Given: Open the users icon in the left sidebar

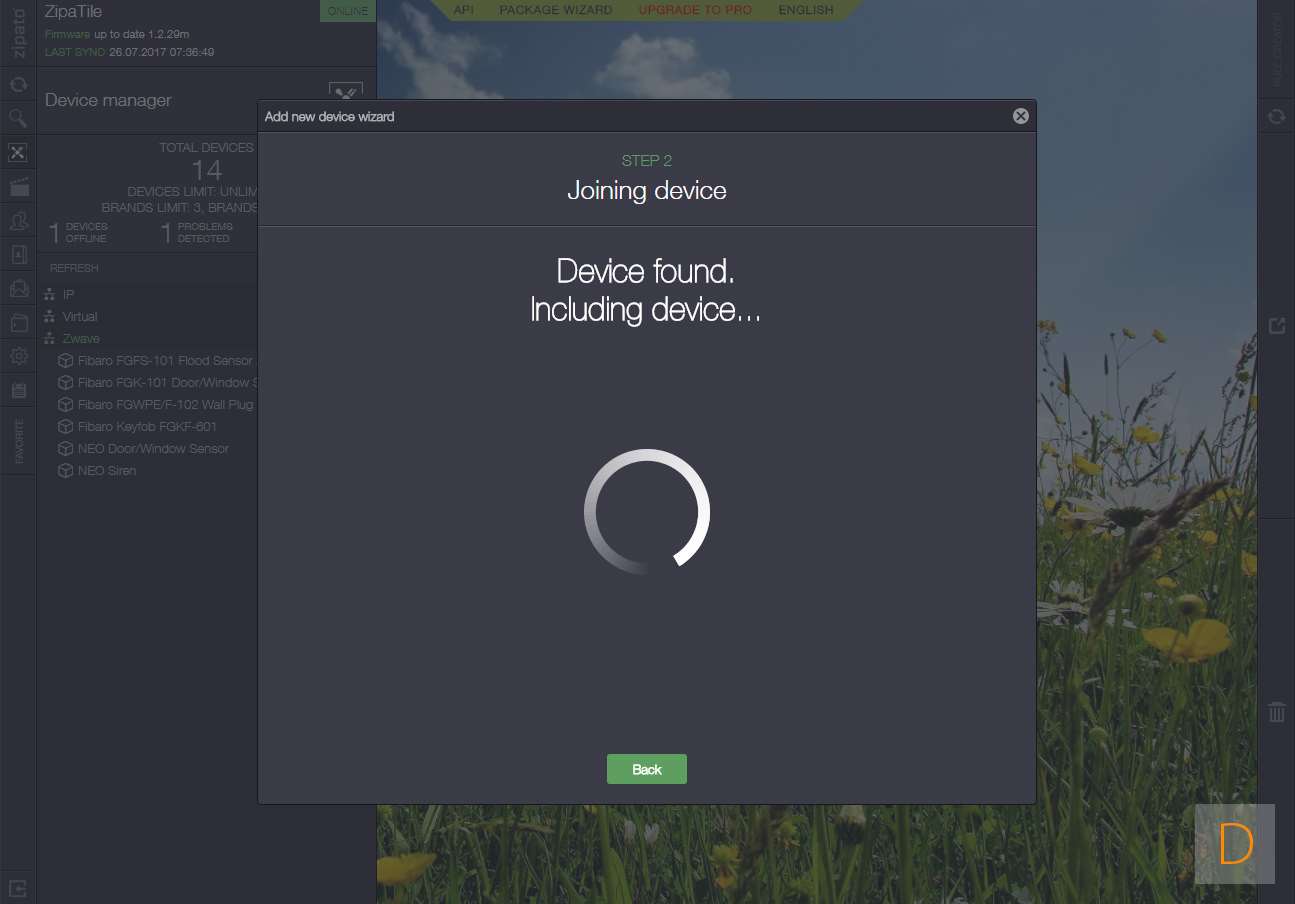Looking at the screenshot, I should coord(18,220).
